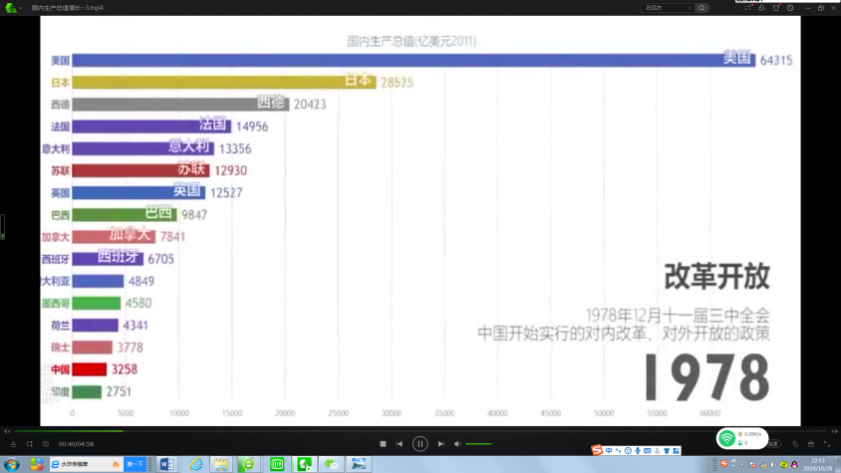
Task: Toggle Chinese input mode on Sogou toolbar
Action: pos(608,451)
